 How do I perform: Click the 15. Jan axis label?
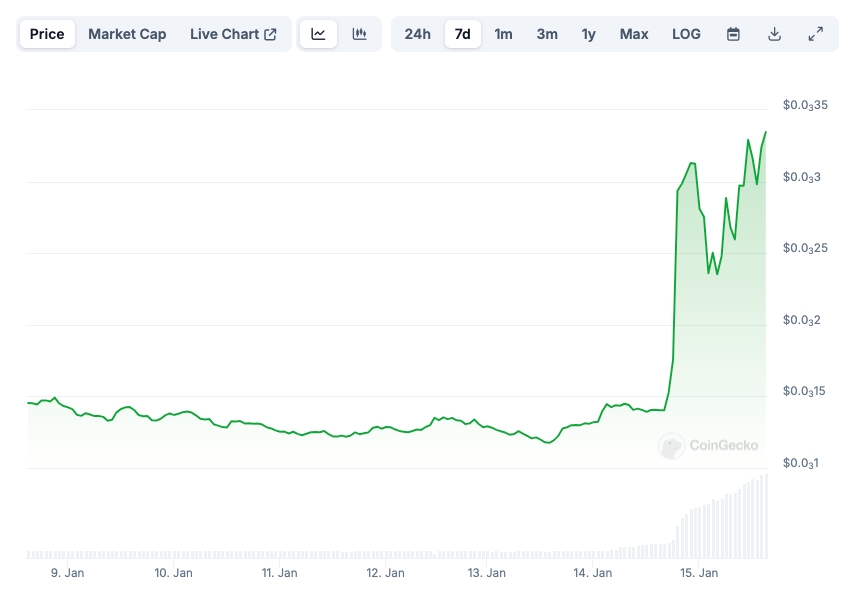point(699,573)
